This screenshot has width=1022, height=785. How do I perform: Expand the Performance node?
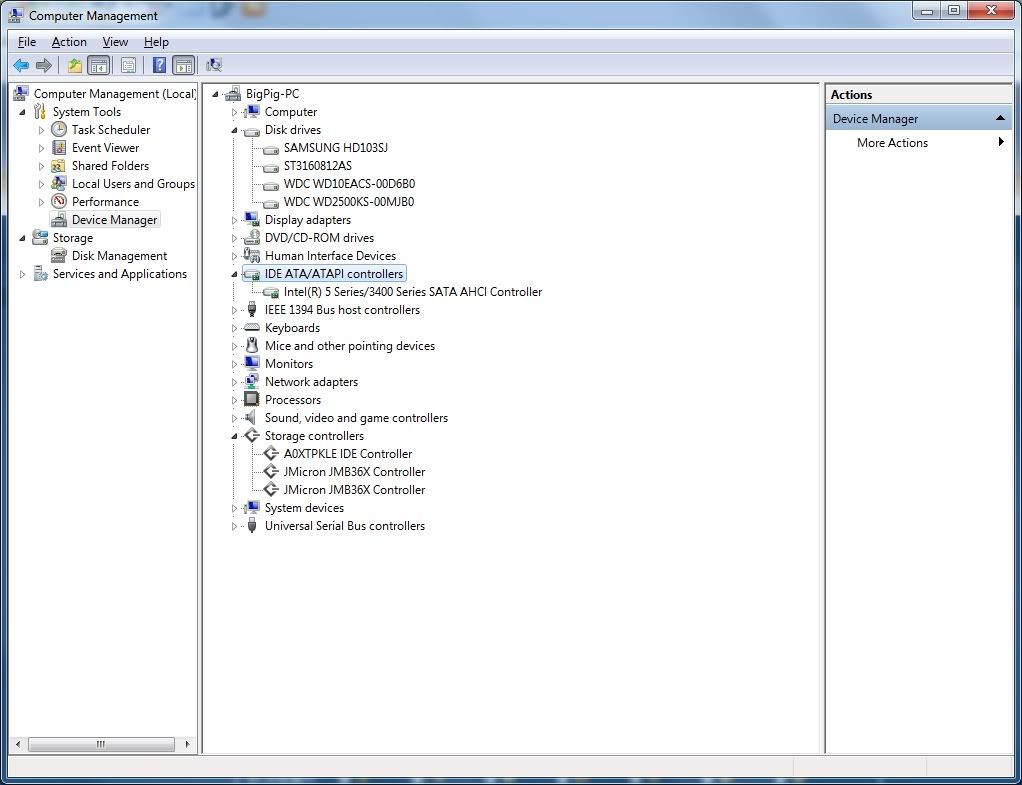click(x=42, y=202)
